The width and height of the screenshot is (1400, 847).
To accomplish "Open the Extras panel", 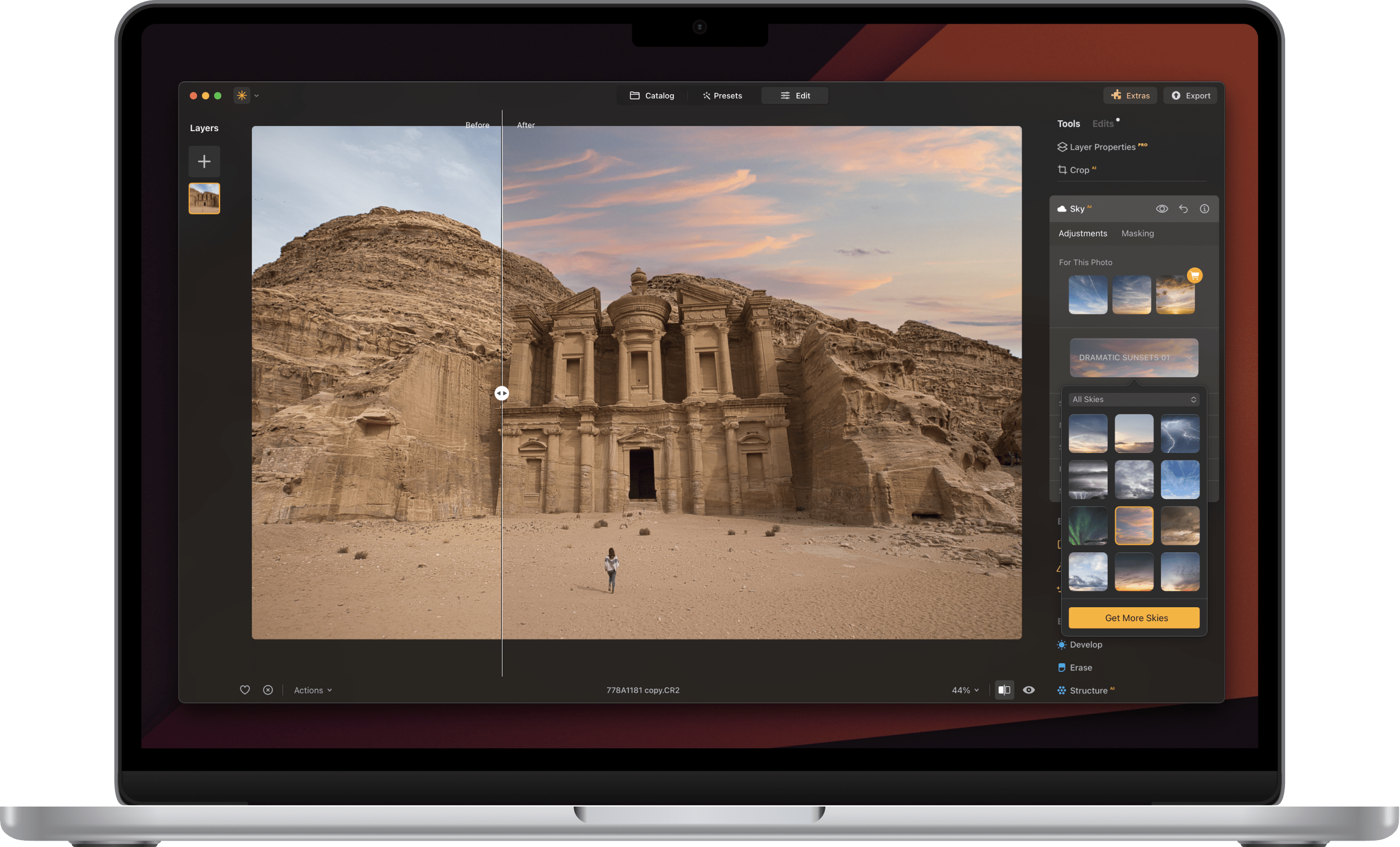I will tap(1130, 95).
